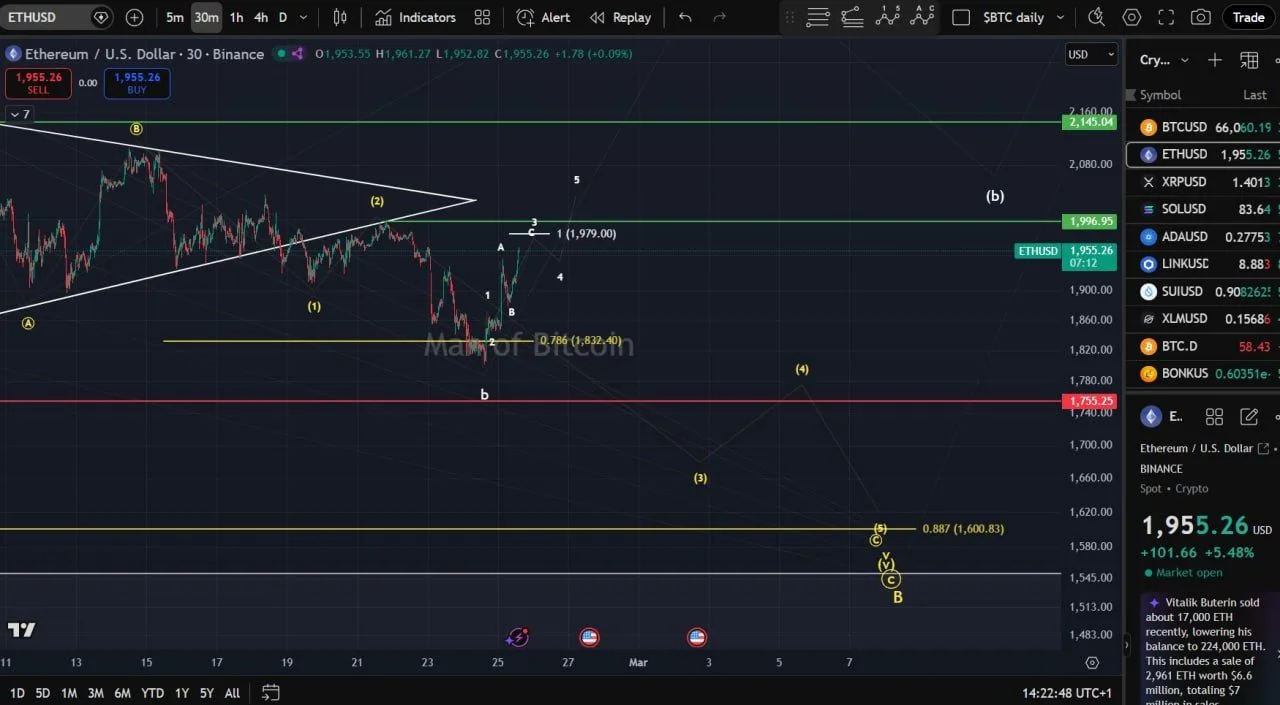Switch chart to the 4h interval
The height and width of the screenshot is (705, 1280).
coord(260,17)
